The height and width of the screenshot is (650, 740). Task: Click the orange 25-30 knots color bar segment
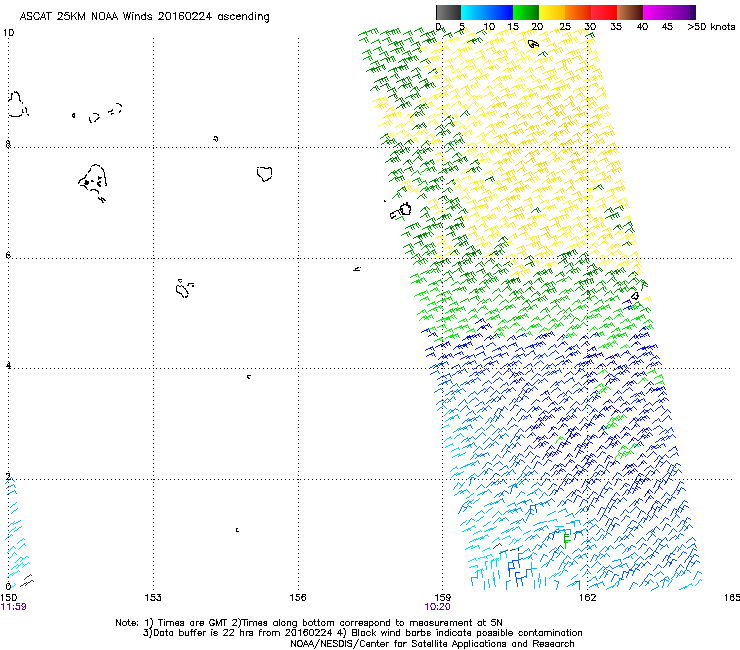tap(578, 12)
